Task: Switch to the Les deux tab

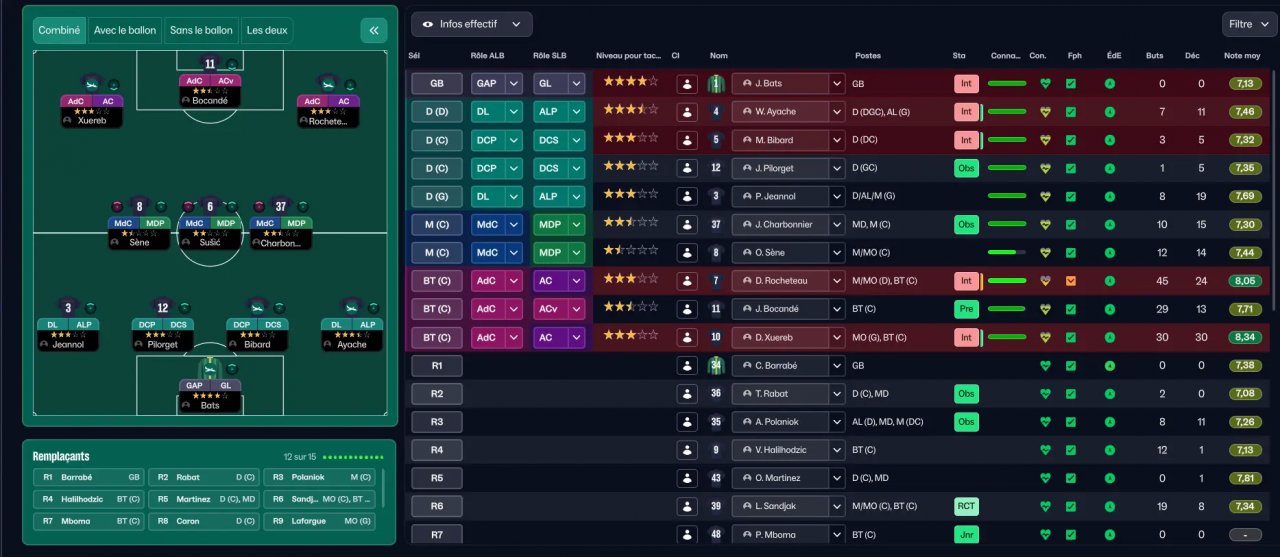Action: click(x=267, y=30)
